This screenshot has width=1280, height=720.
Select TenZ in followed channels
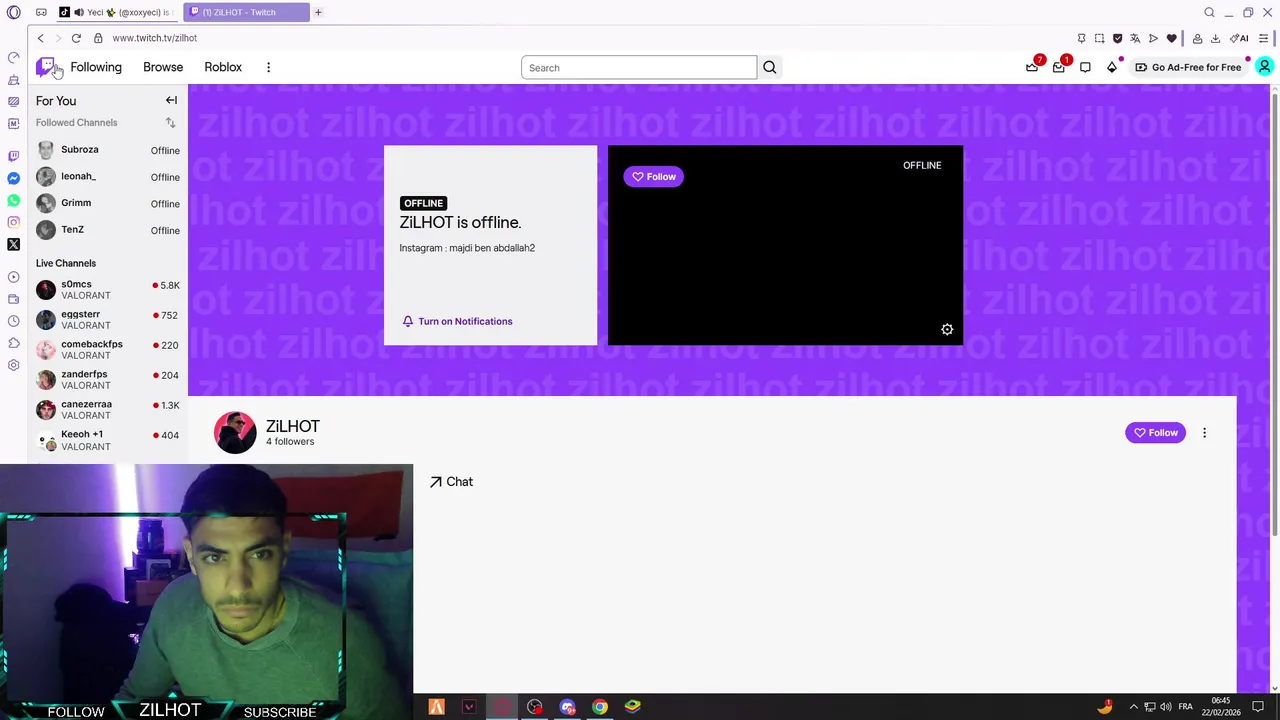pos(108,230)
